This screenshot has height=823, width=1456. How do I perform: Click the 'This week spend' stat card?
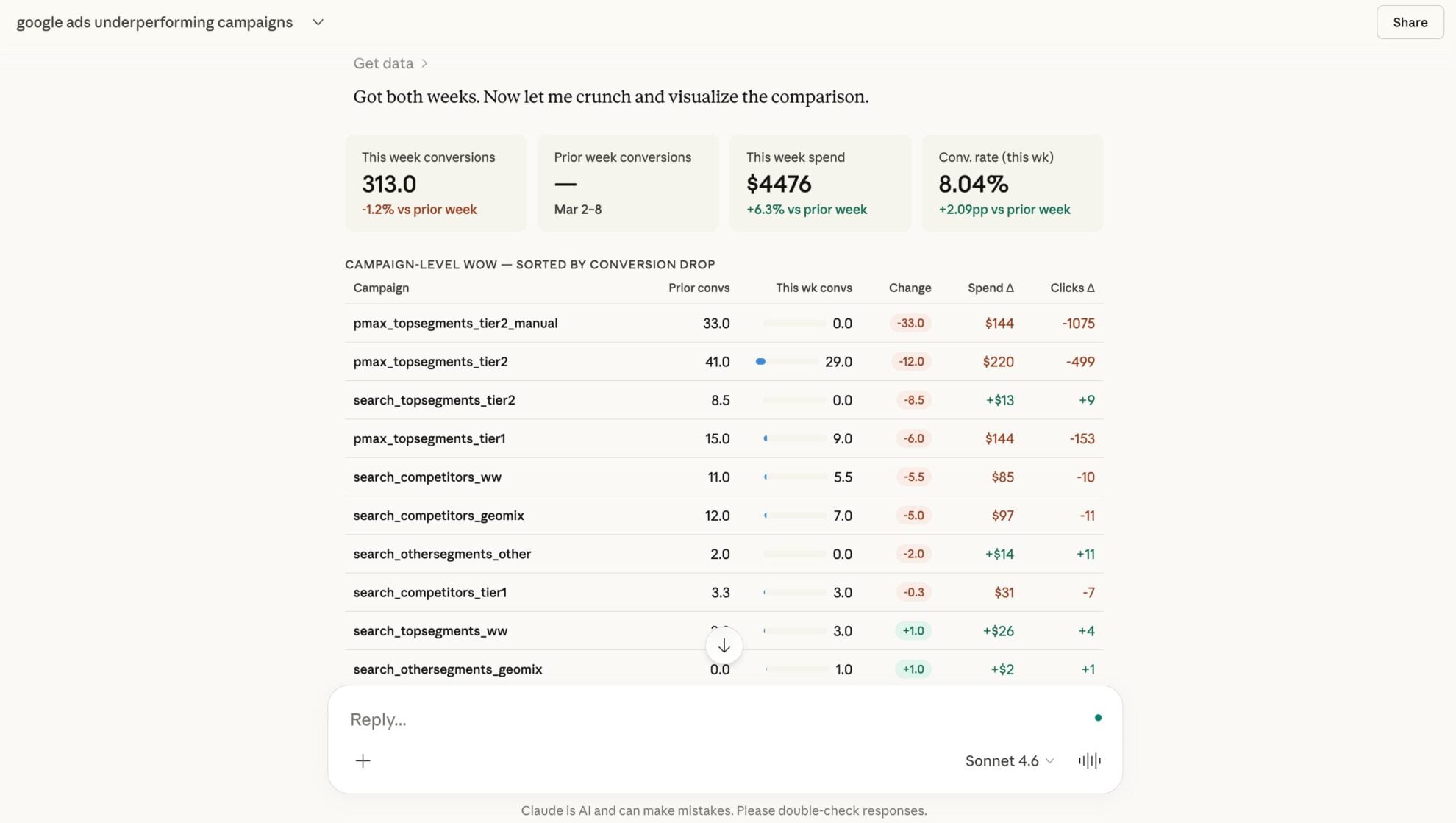(x=819, y=182)
